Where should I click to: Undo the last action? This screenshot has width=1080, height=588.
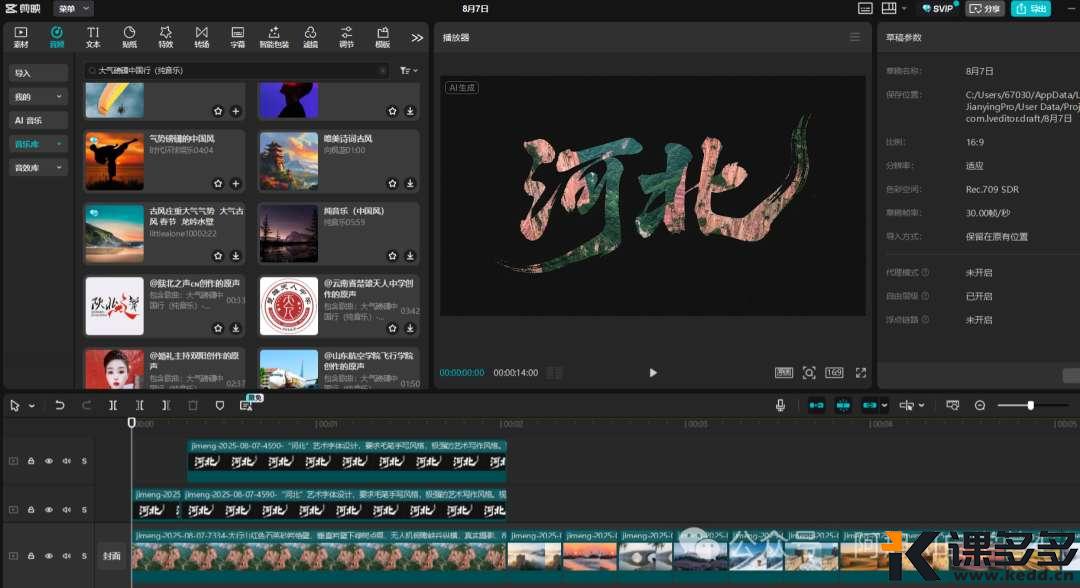[60, 406]
